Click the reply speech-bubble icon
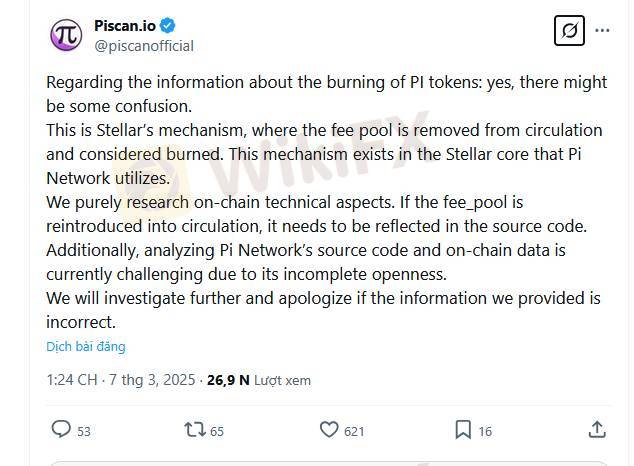This screenshot has height=466, width=634. (61, 429)
